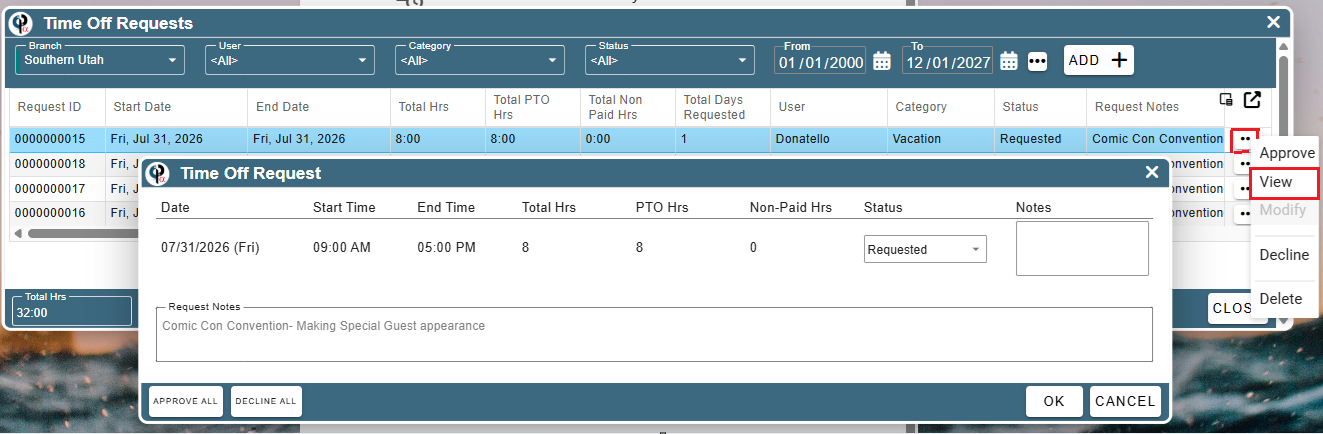
Task: Click the date range options ellipsis icon
Action: (1037, 61)
